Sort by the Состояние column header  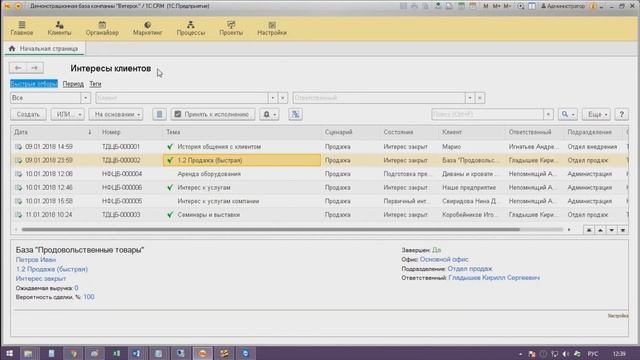pyautogui.click(x=409, y=132)
